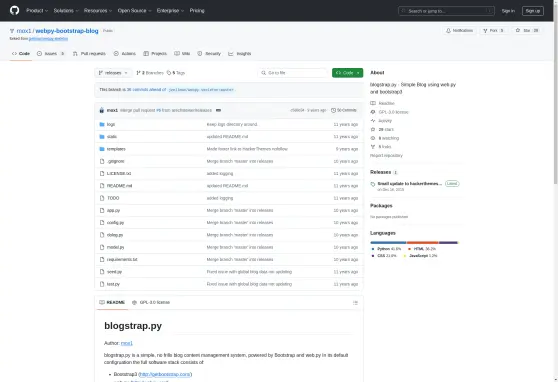
Task: Open the README.md file
Action: (120, 186)
